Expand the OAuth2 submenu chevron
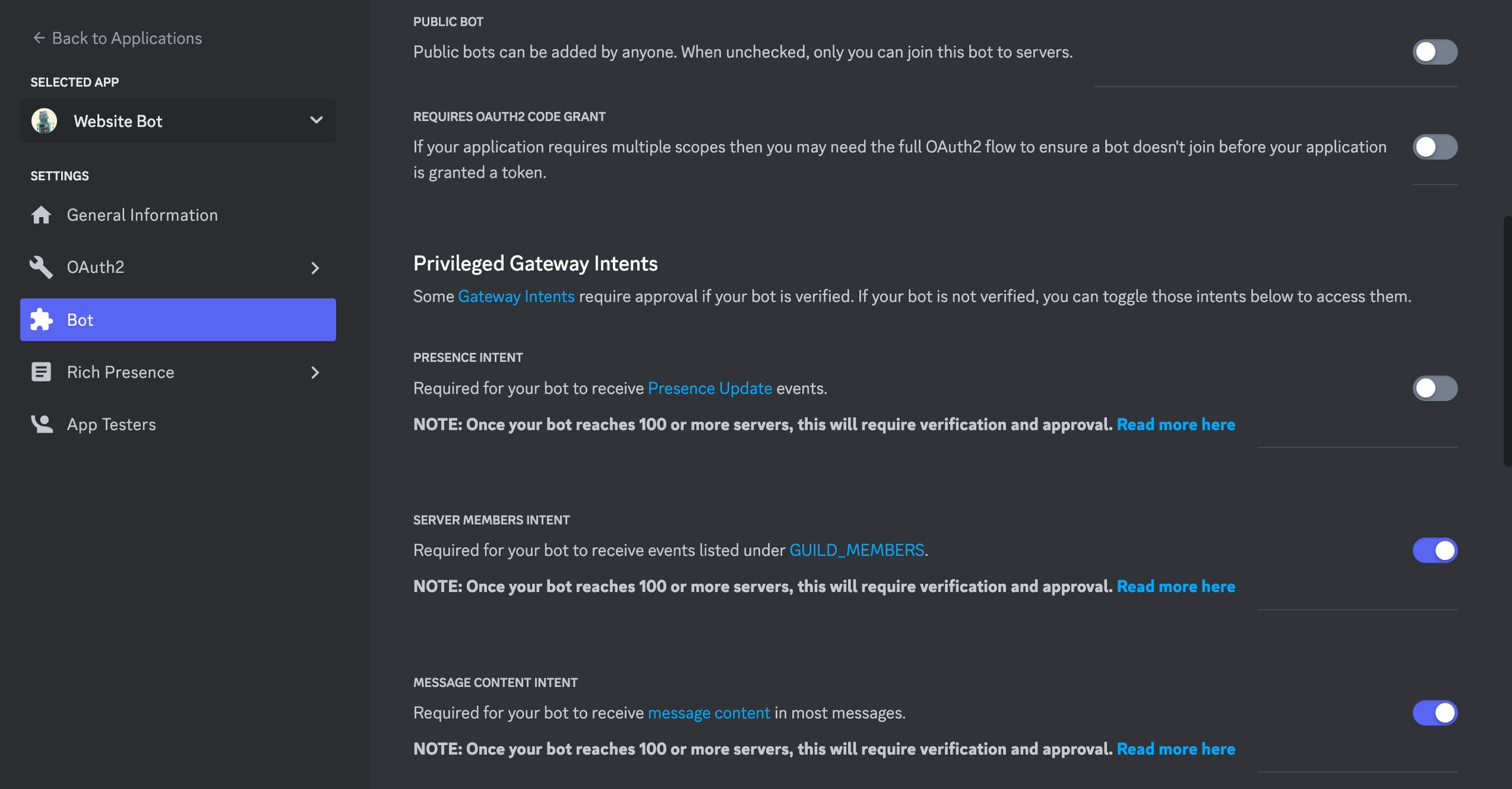 pyautogui.click(x=315, y=268)
